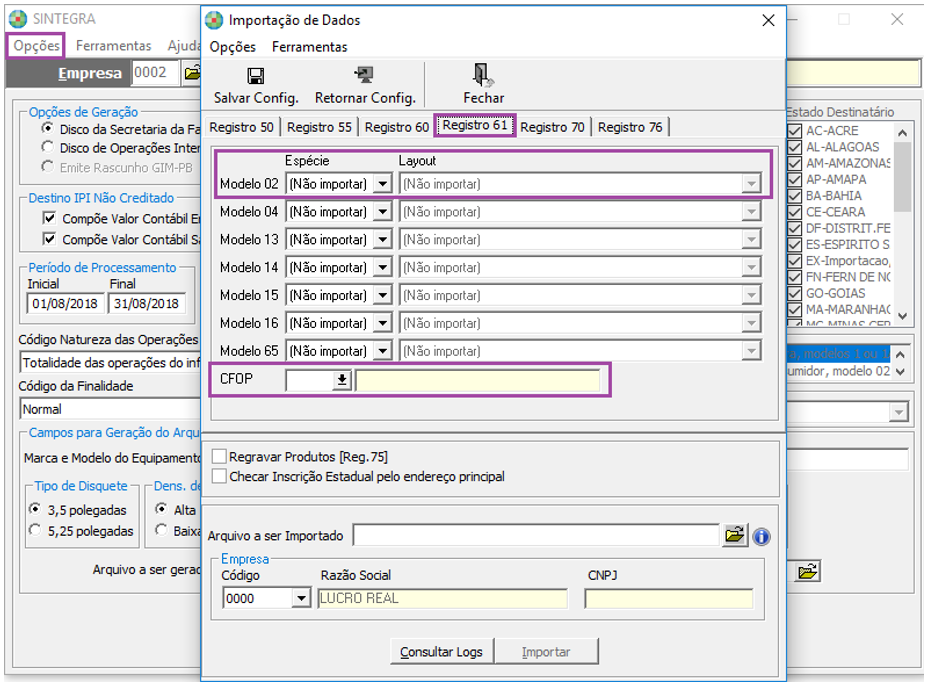Open the Modelo 65 Espécie dropdown
Screen dimensions: 931x685
tap(381, 352)
